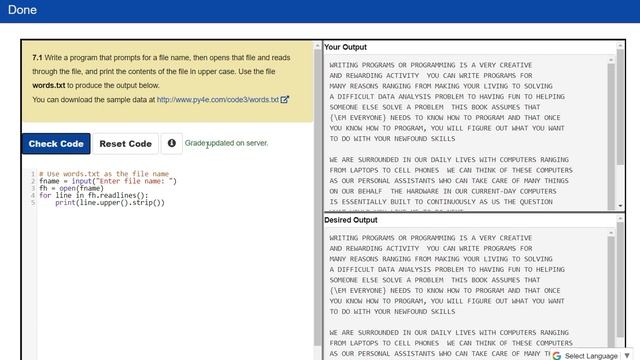Screen dimensions: 640x360
Task: Click line number 1 in code gutter
Action: pyautogui.click(x=33, y=174)
